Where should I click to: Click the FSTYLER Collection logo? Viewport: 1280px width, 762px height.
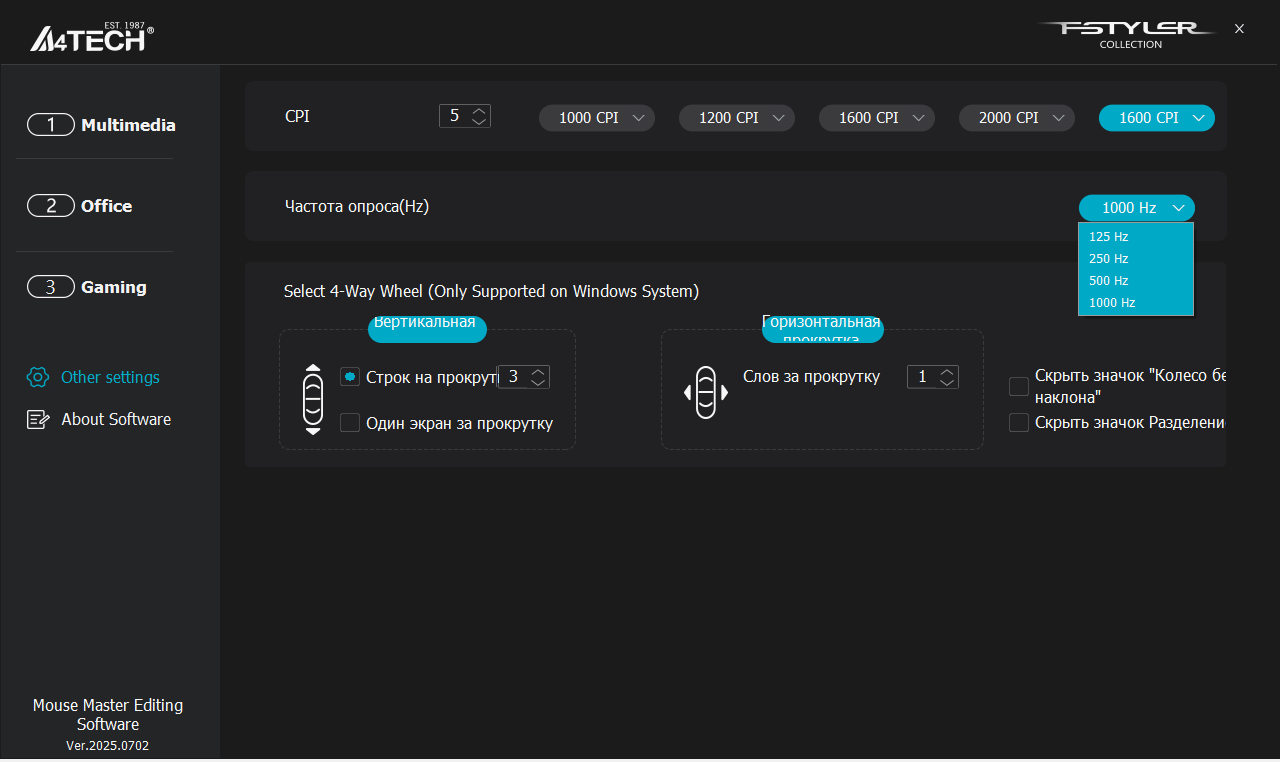1127,33
